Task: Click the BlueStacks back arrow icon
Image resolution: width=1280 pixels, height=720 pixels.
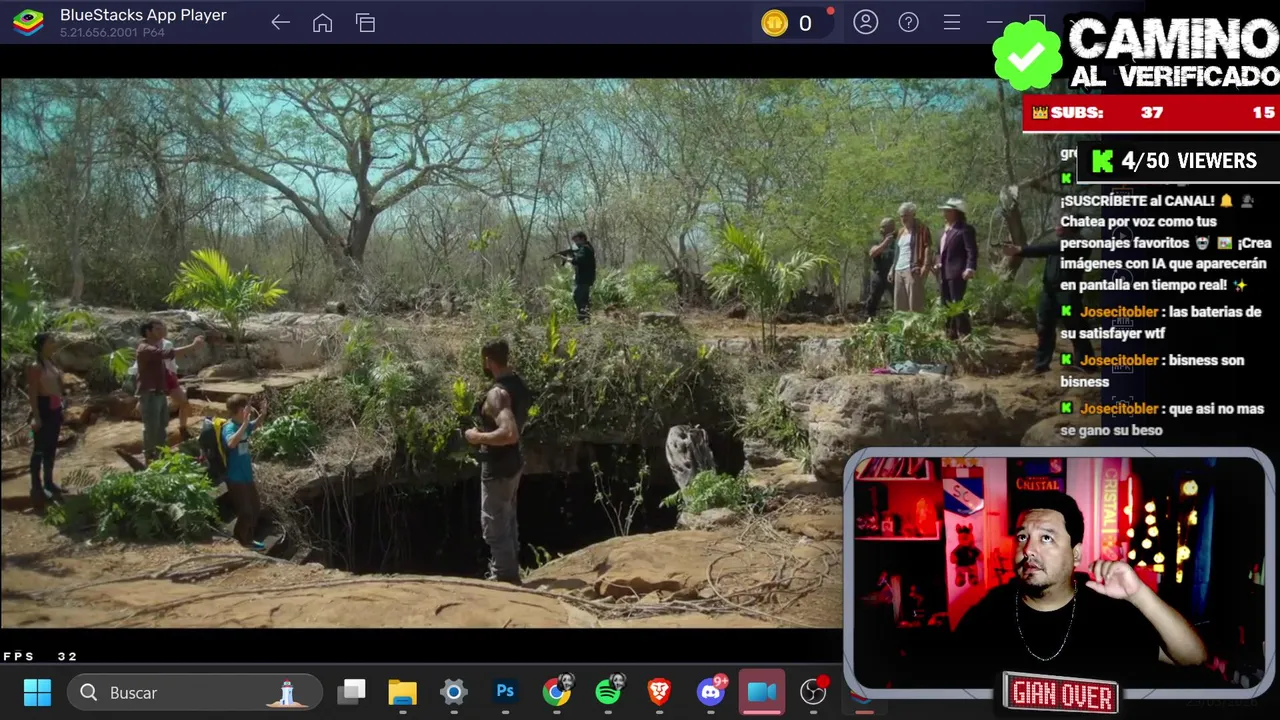Action: tap(280, 23)
